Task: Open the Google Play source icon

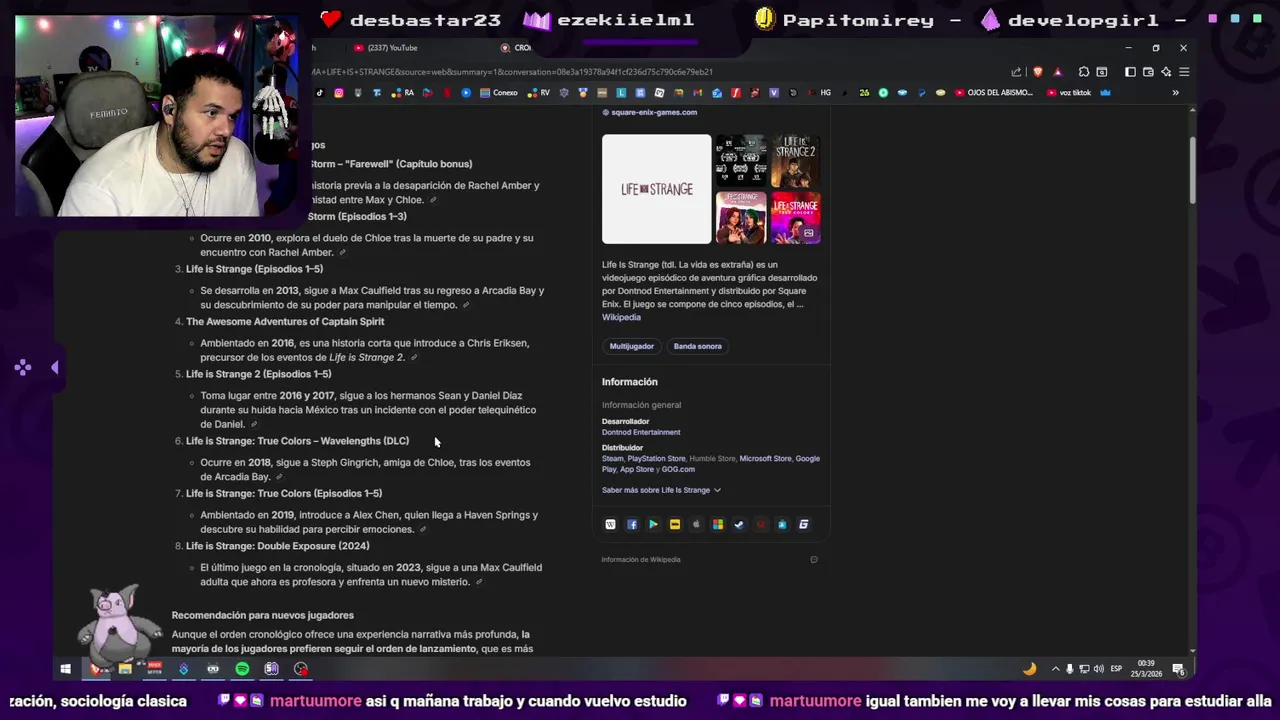Action: pos(653,524)
